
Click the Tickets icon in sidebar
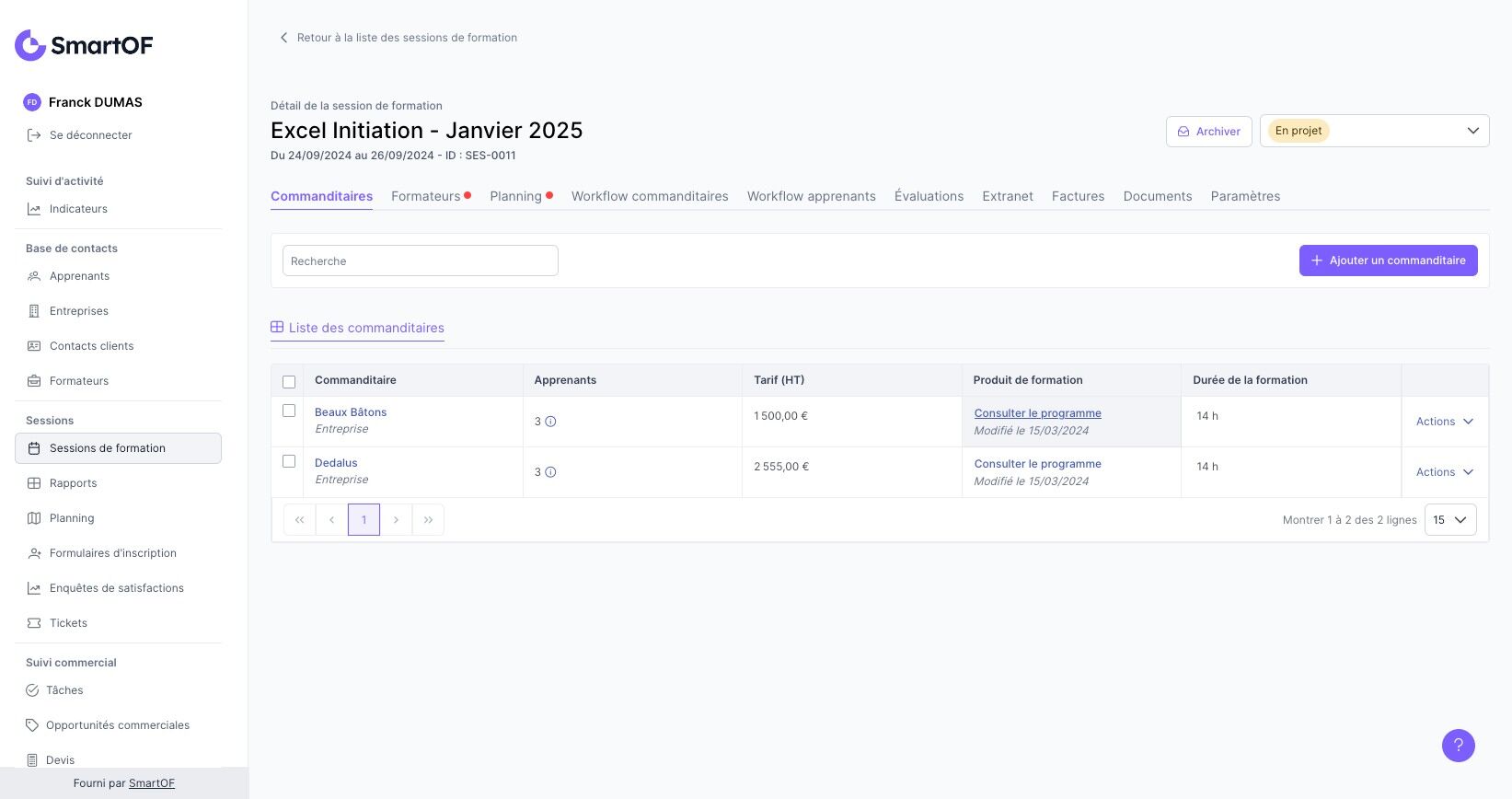point(34,623)
